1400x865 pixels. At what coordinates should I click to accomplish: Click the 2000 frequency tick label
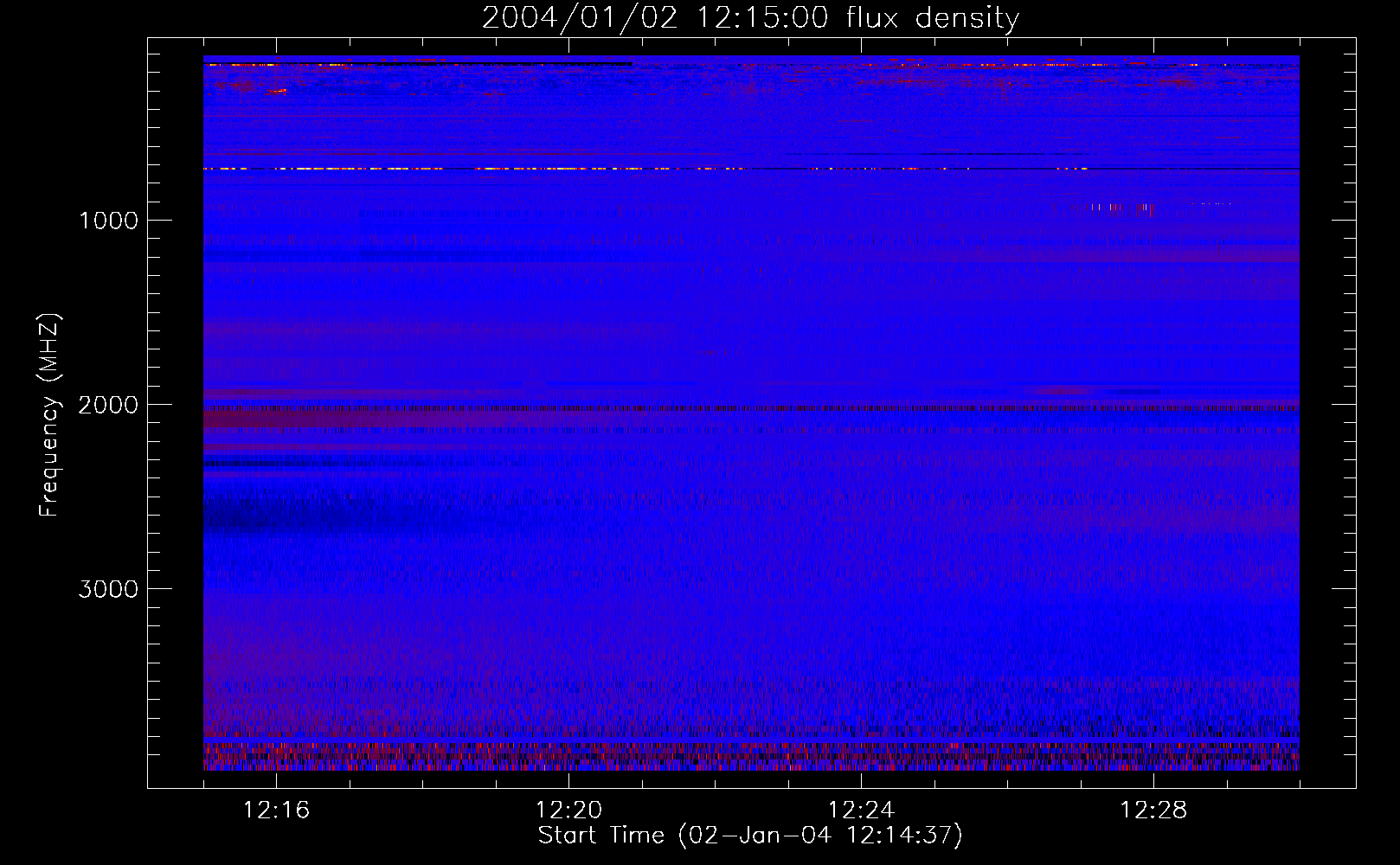108,405
